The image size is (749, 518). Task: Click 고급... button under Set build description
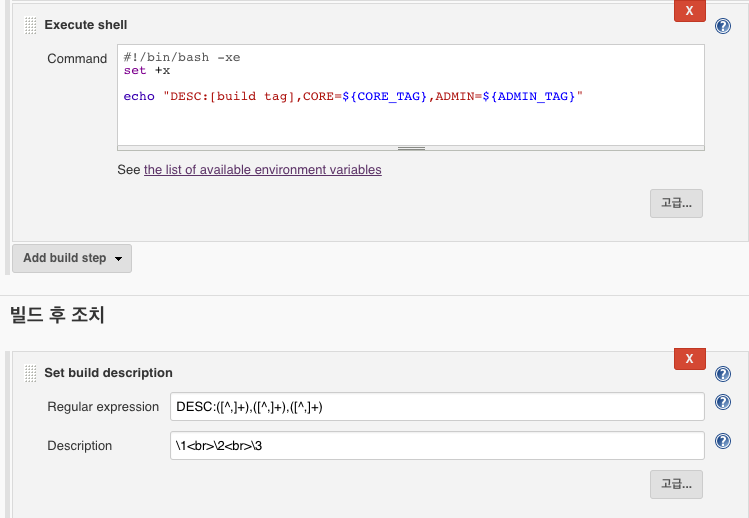(x=676, y=485)
